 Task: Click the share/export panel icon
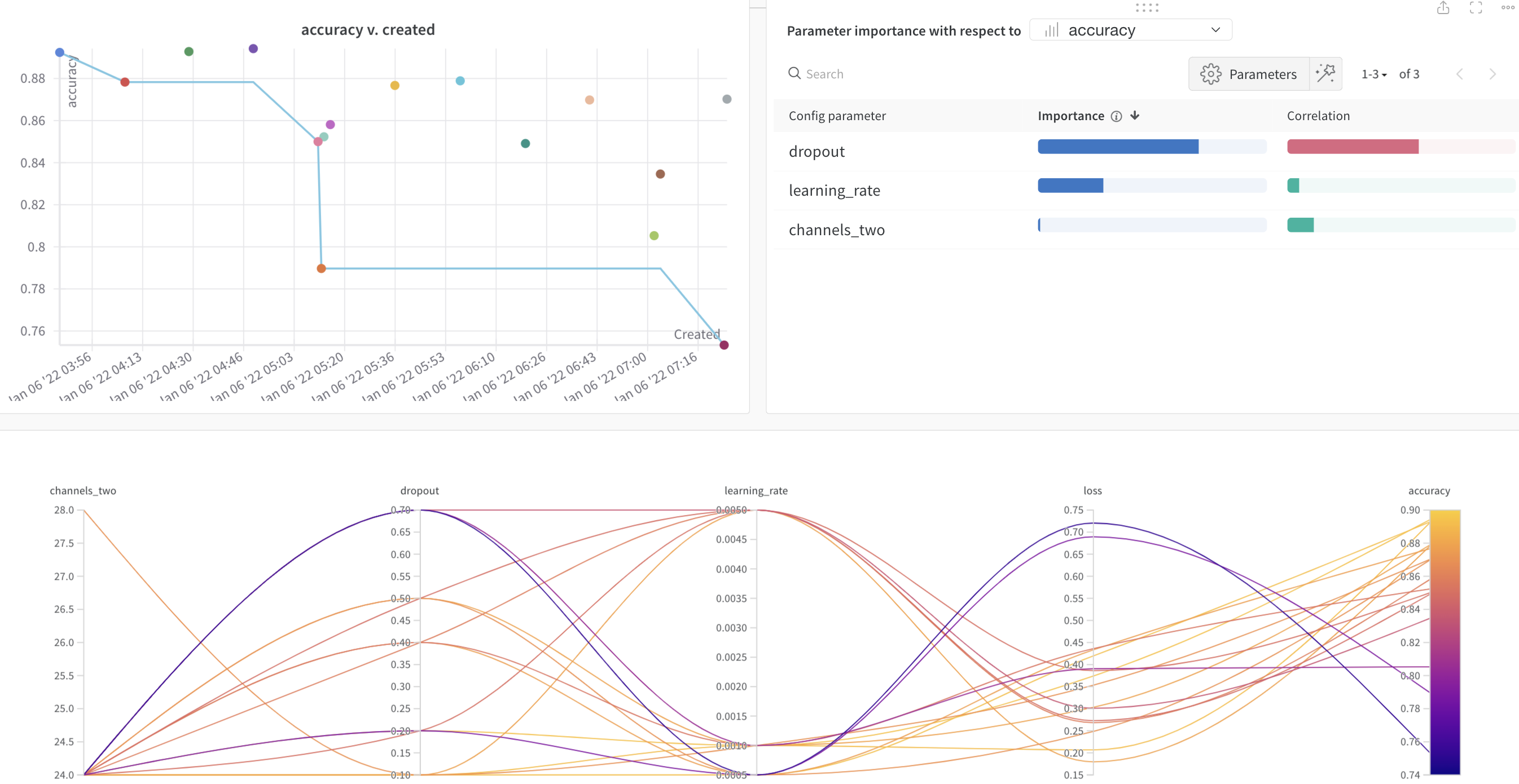(1442, 8)
